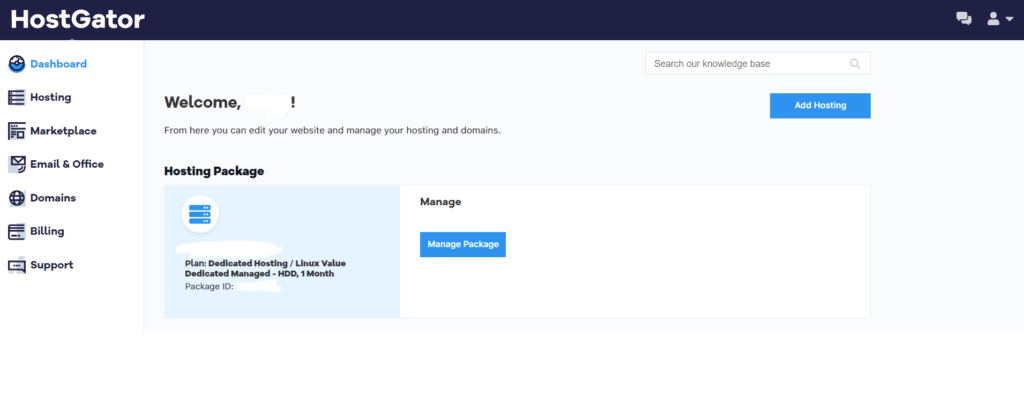Click the Marketplace icon in sidebar
The height and width of the screenshot is (396, 1024).
point(16,131)
